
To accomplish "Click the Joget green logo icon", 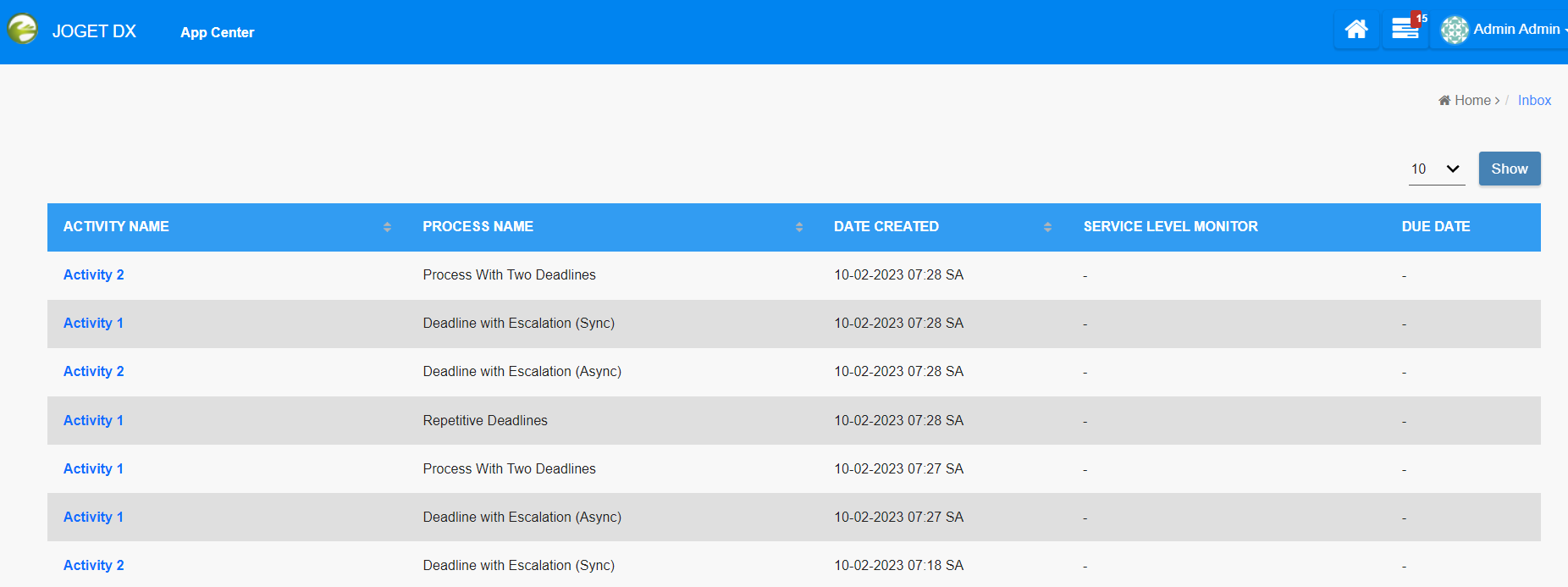I will [23, 30].
